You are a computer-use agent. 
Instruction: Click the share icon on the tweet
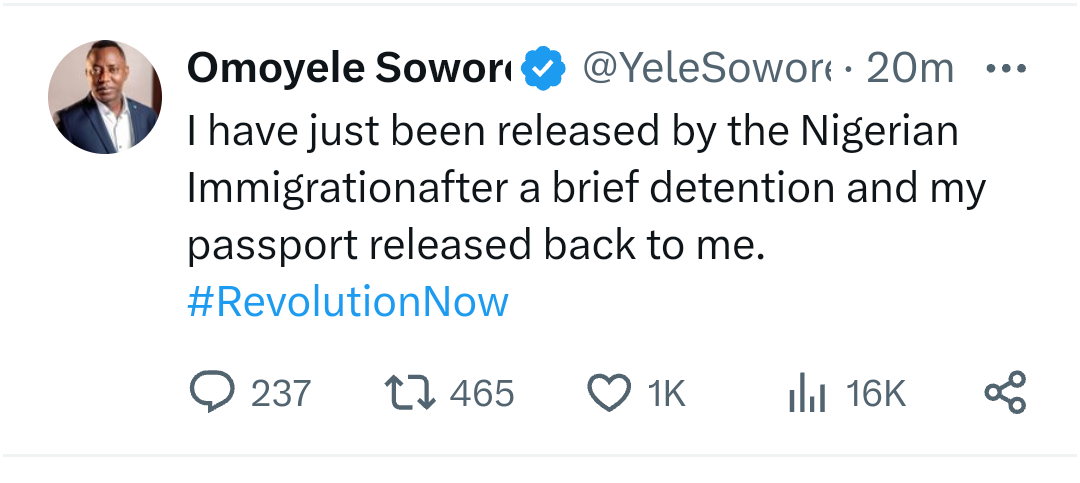click(1005, 393)
